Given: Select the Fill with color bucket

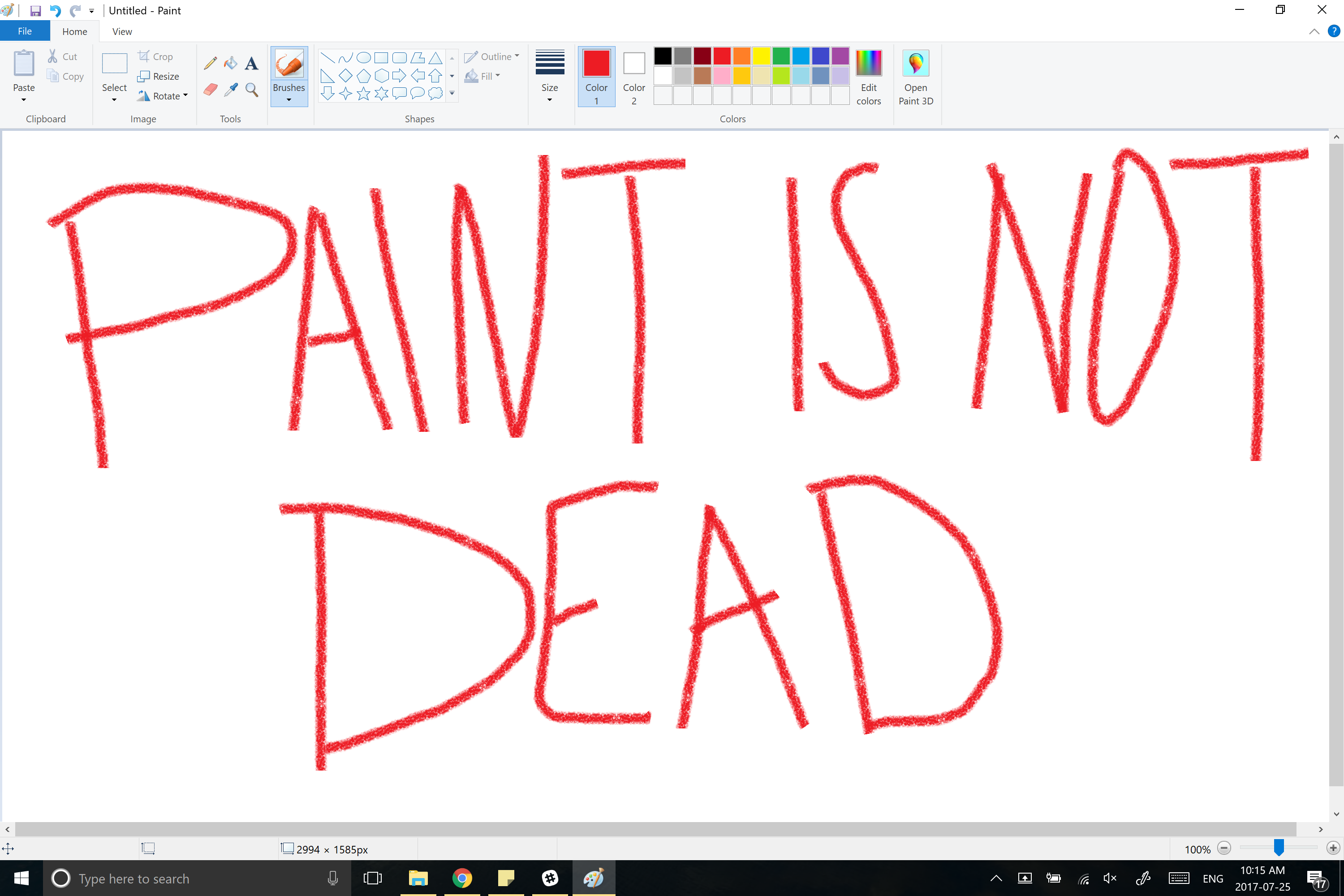Looking at the screenshot, I should [x=230, y=63].
